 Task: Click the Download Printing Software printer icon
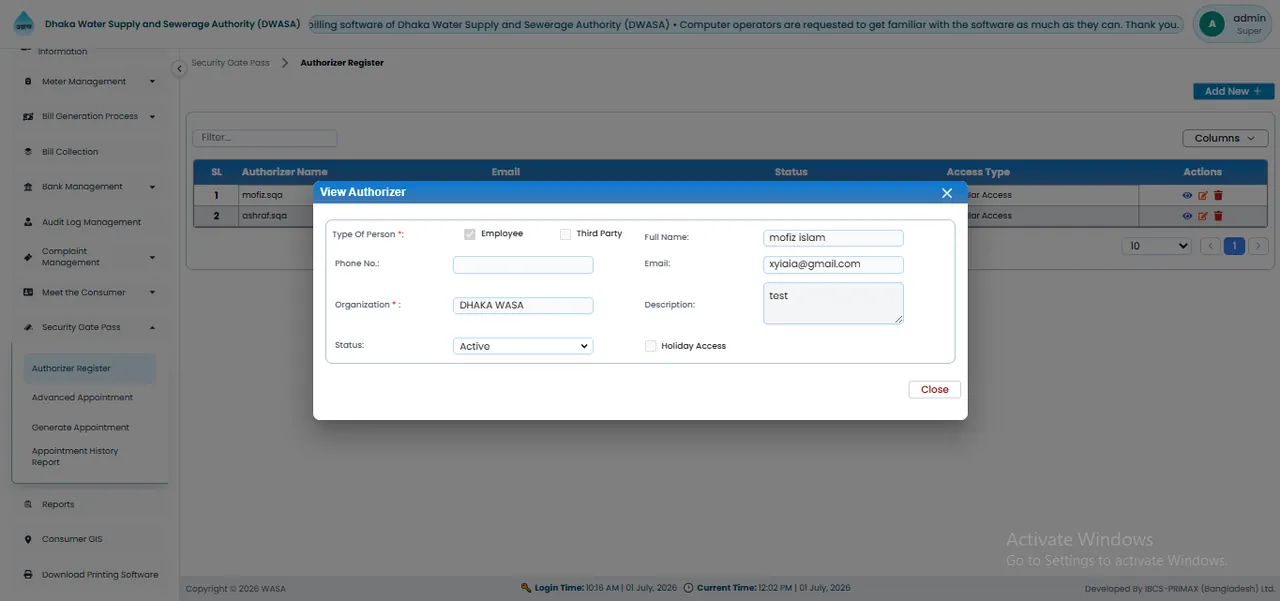pyautogui.click(x=28, y=575)
